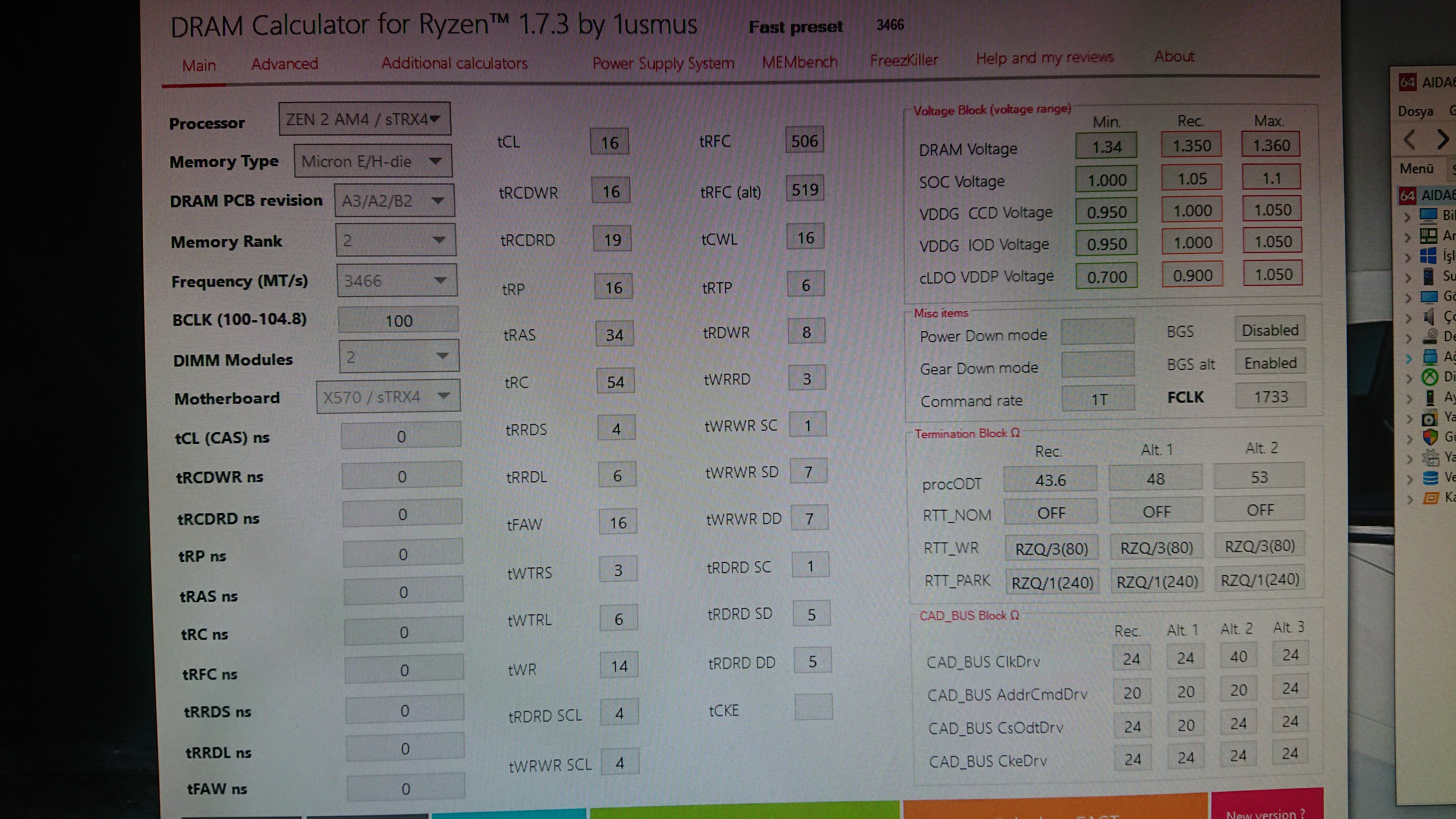Click the tRAS value 34
Image resolution: width=1456 pixels, height=819 pixels.
tap(614, 335)
